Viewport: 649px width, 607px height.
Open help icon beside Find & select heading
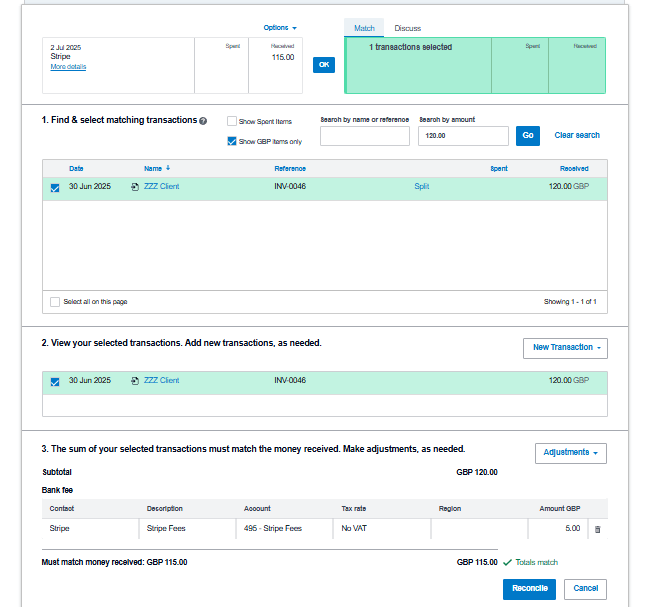pyautogui.click(x=203, y=121)
